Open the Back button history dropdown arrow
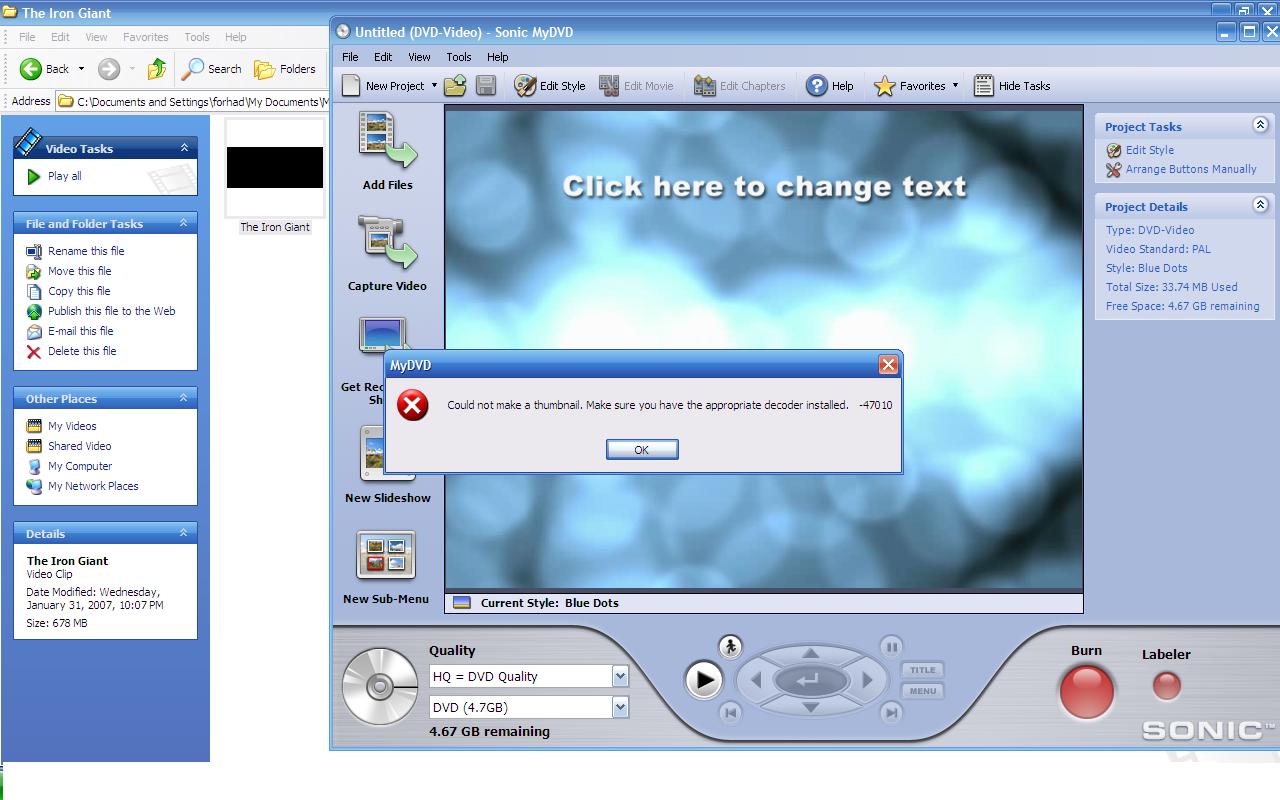 82,69
